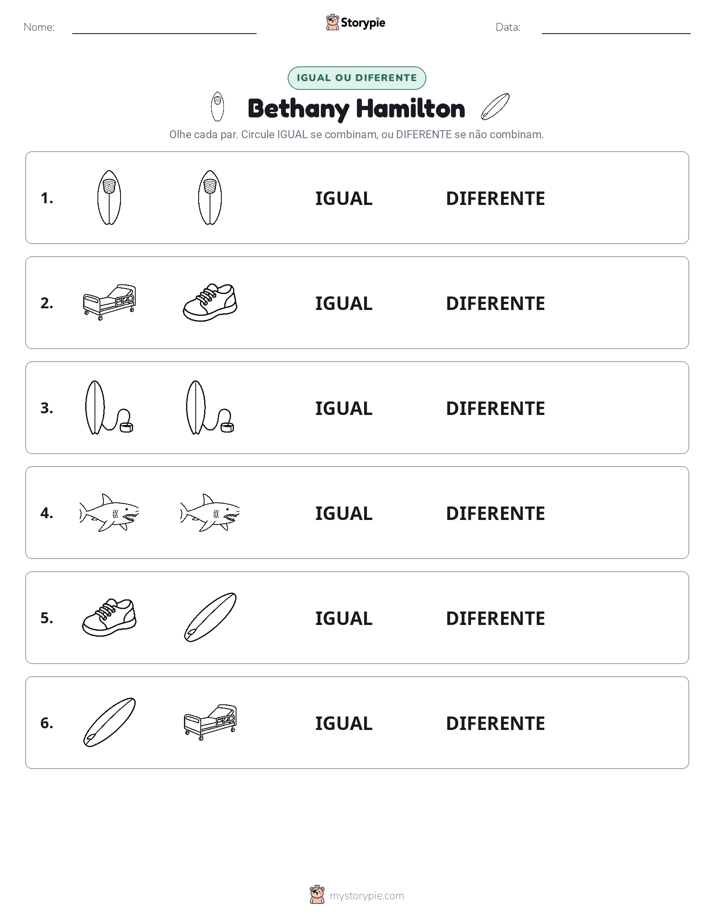
Task: Choose DIFERENTE for question 5
Action: 495,618
